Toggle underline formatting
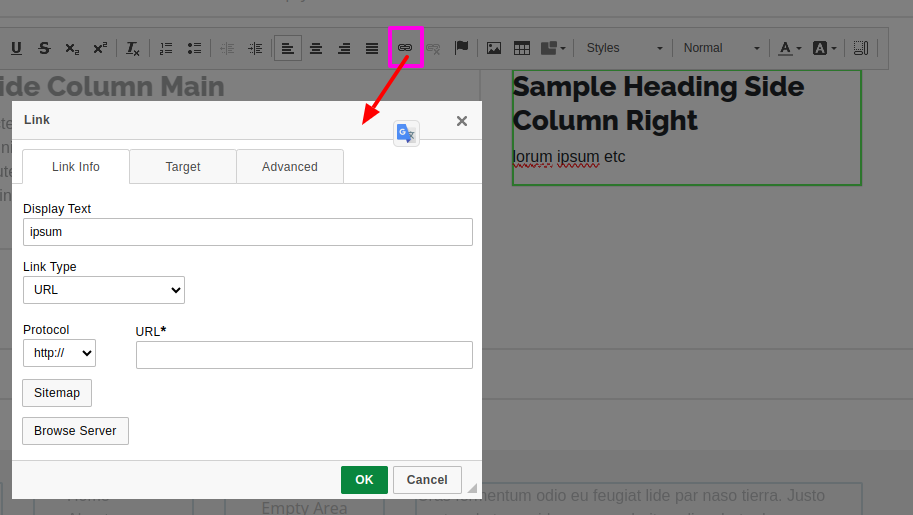Image resolution: width=913 pixels, height=515 pixels. (16, 48)
